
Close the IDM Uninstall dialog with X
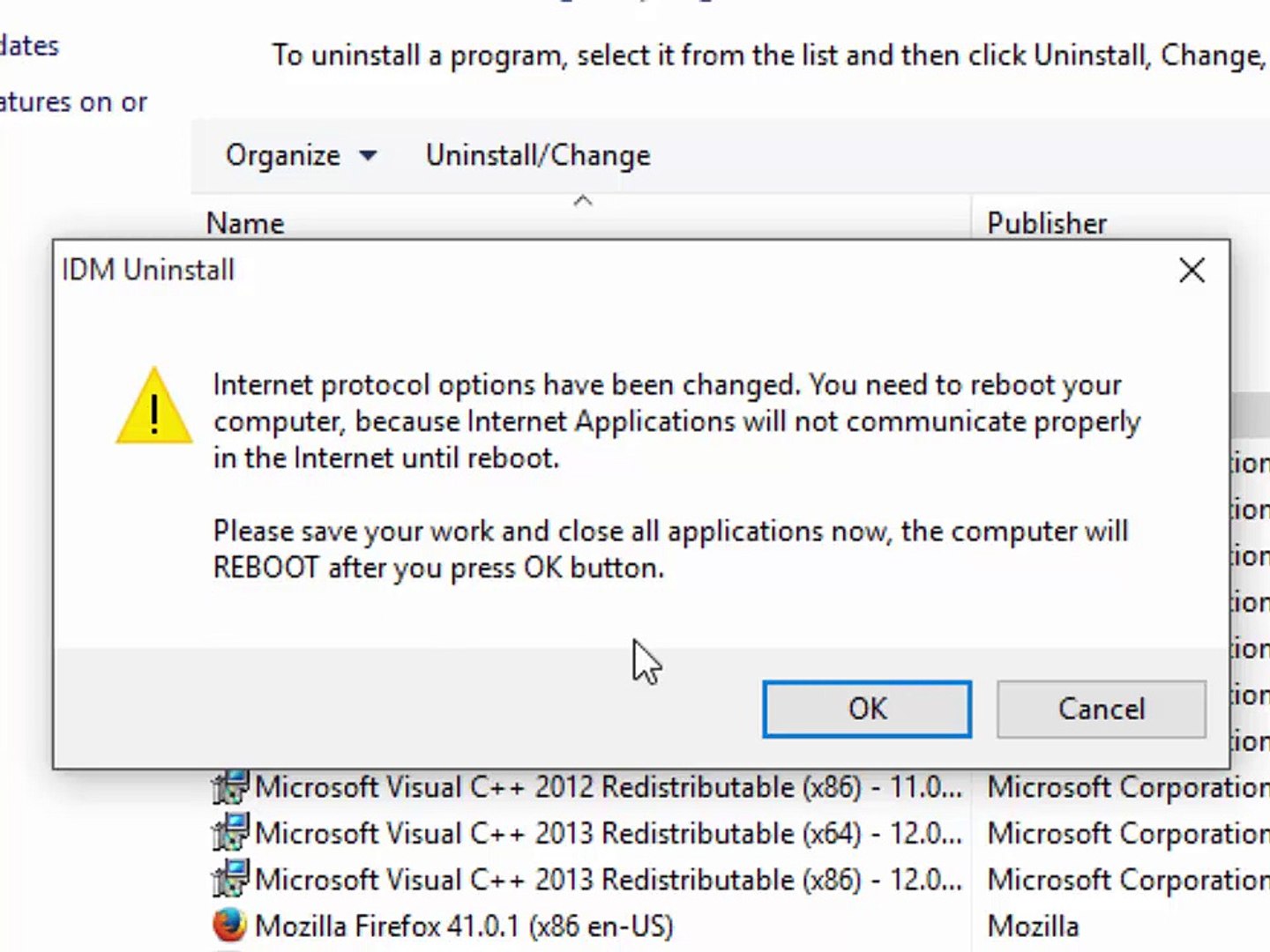point(1192,271)
